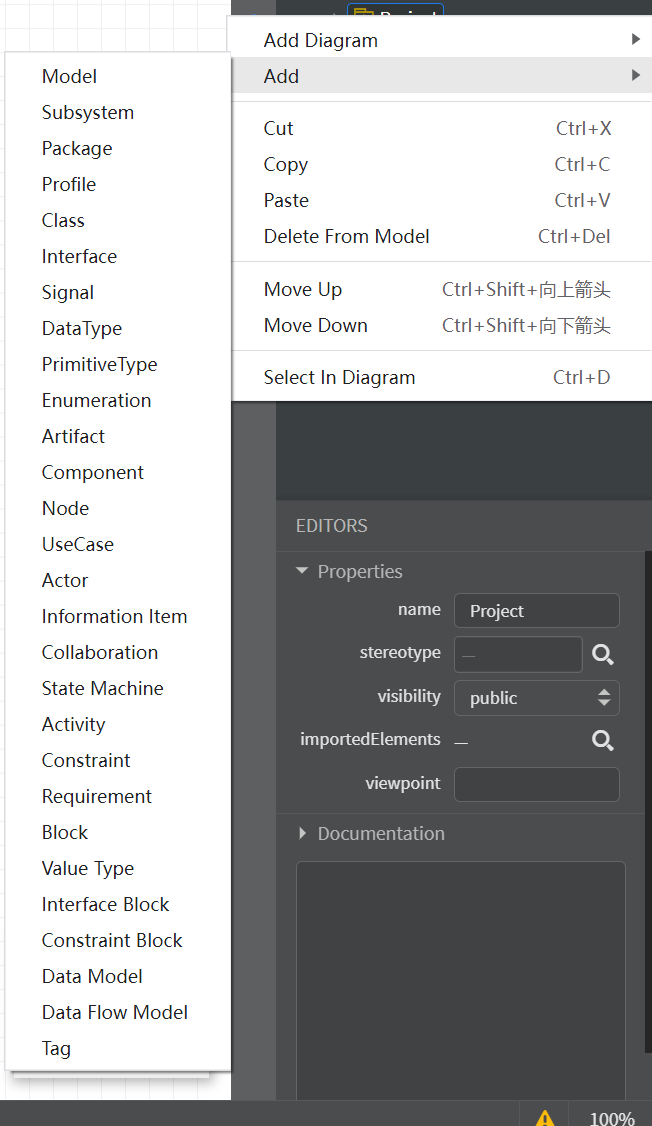Expand the Documentation section
The image size is (652, 1126).
tap(304, 833)
